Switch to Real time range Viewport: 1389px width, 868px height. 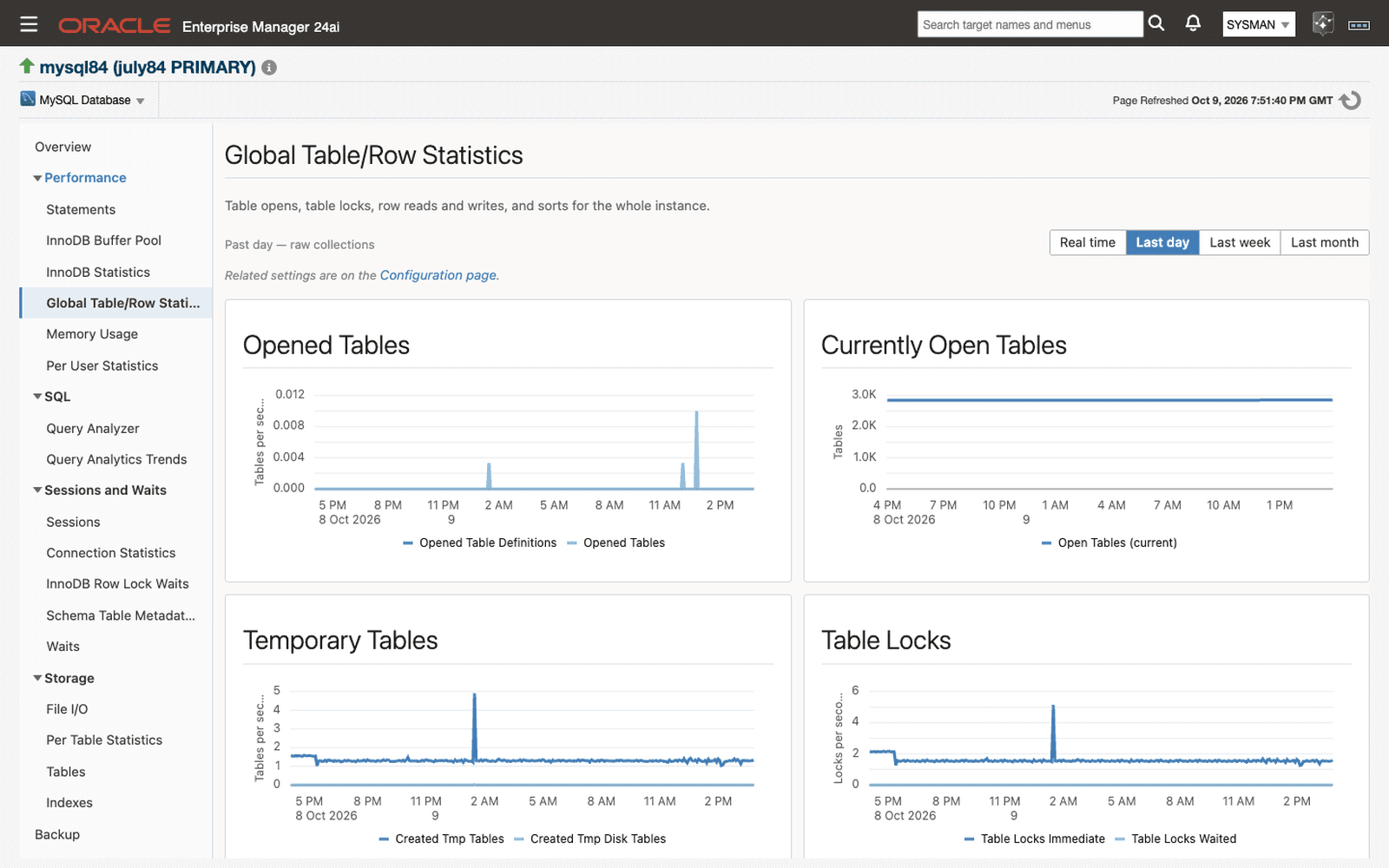click(x=1088, y=242)
